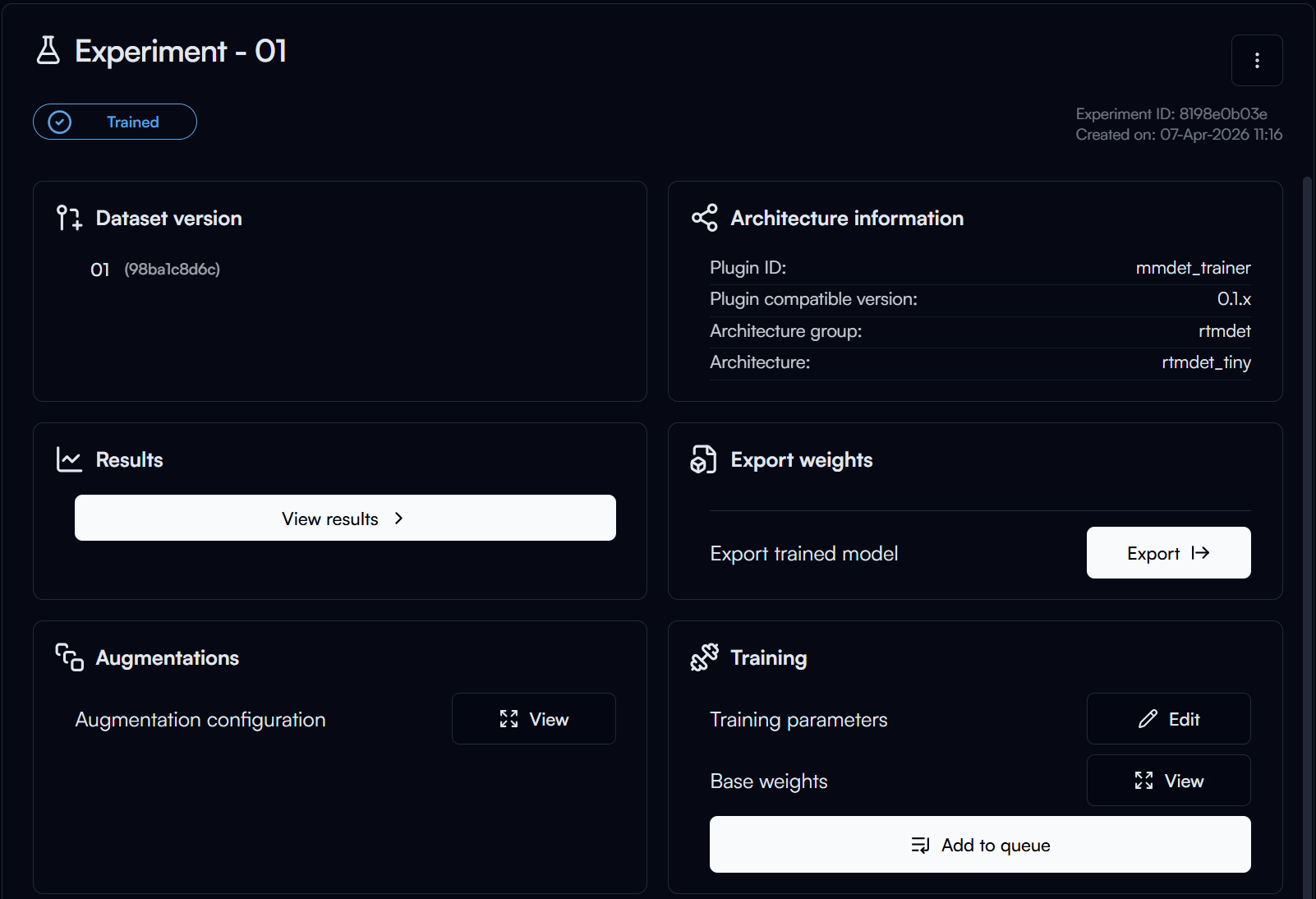
Task: Export the trained model
Action: pyautogui.click(x=1168, y=553)
